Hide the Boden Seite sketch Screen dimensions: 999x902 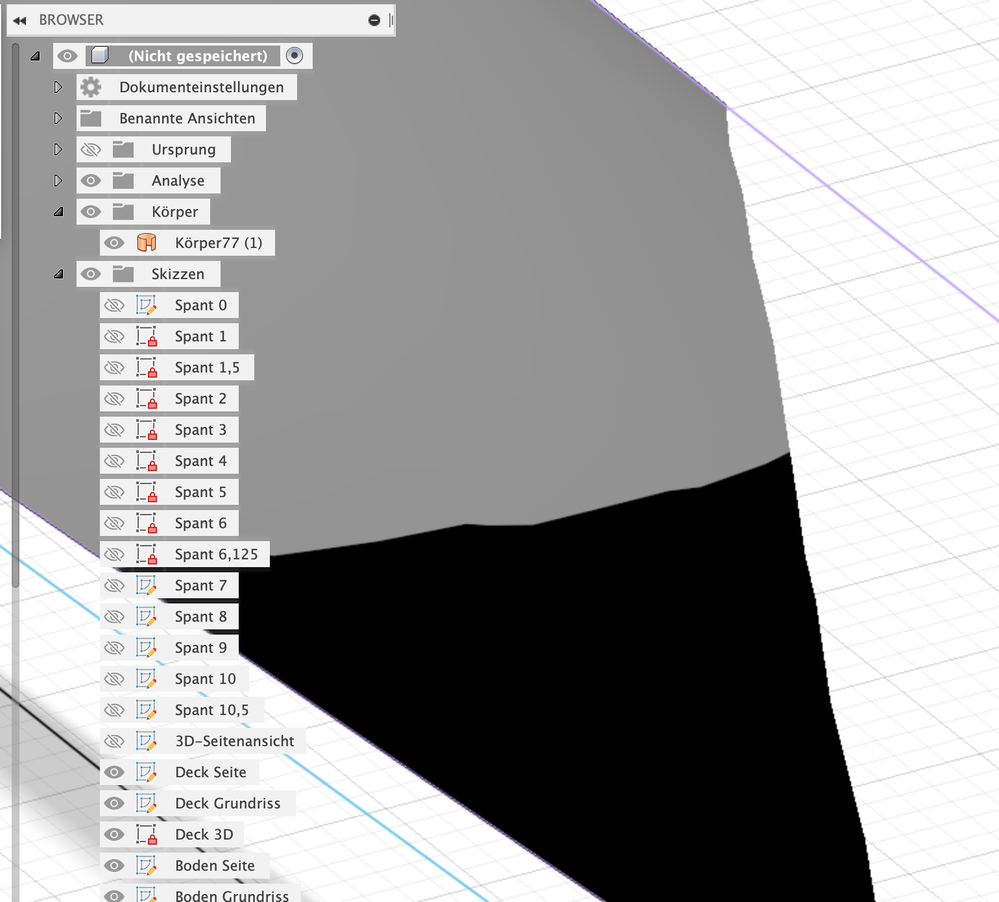click(114, 866)
